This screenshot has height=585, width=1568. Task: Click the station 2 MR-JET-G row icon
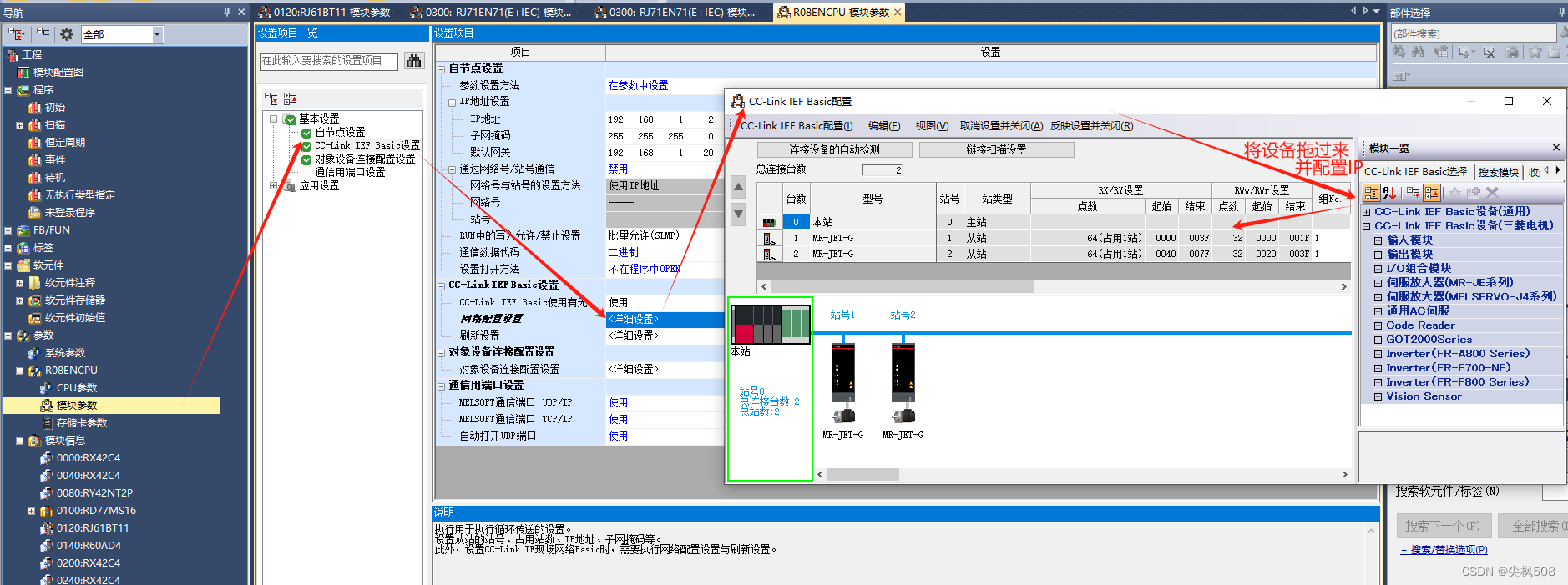(769, 254)
